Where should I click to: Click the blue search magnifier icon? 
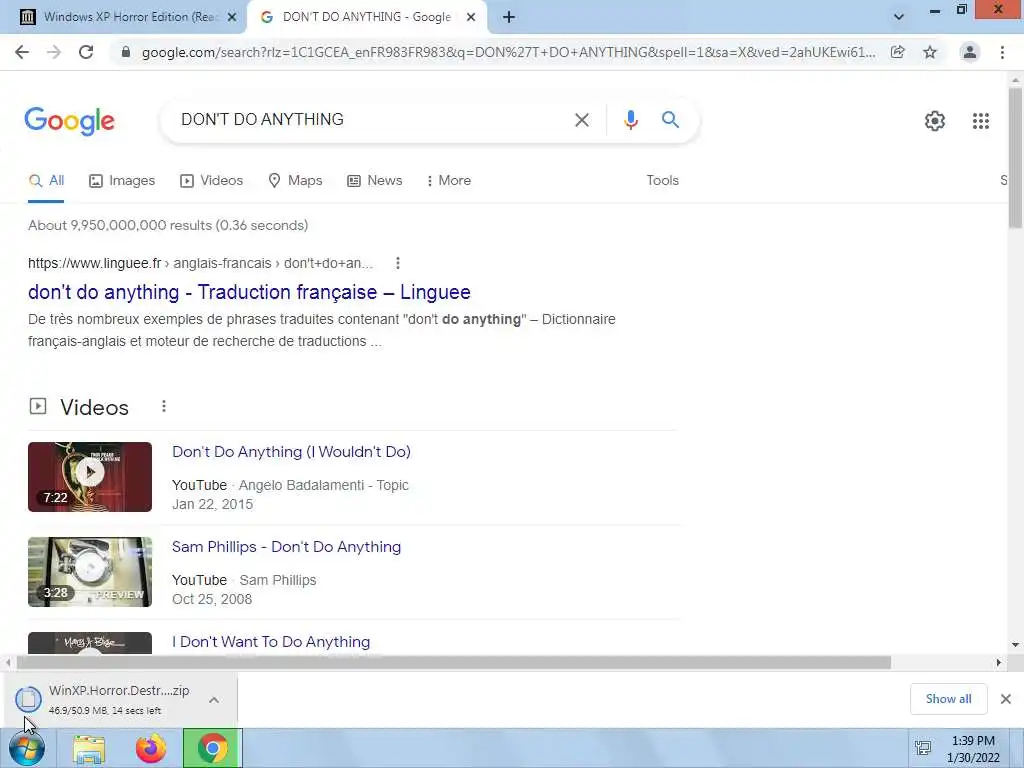(670, 120)
